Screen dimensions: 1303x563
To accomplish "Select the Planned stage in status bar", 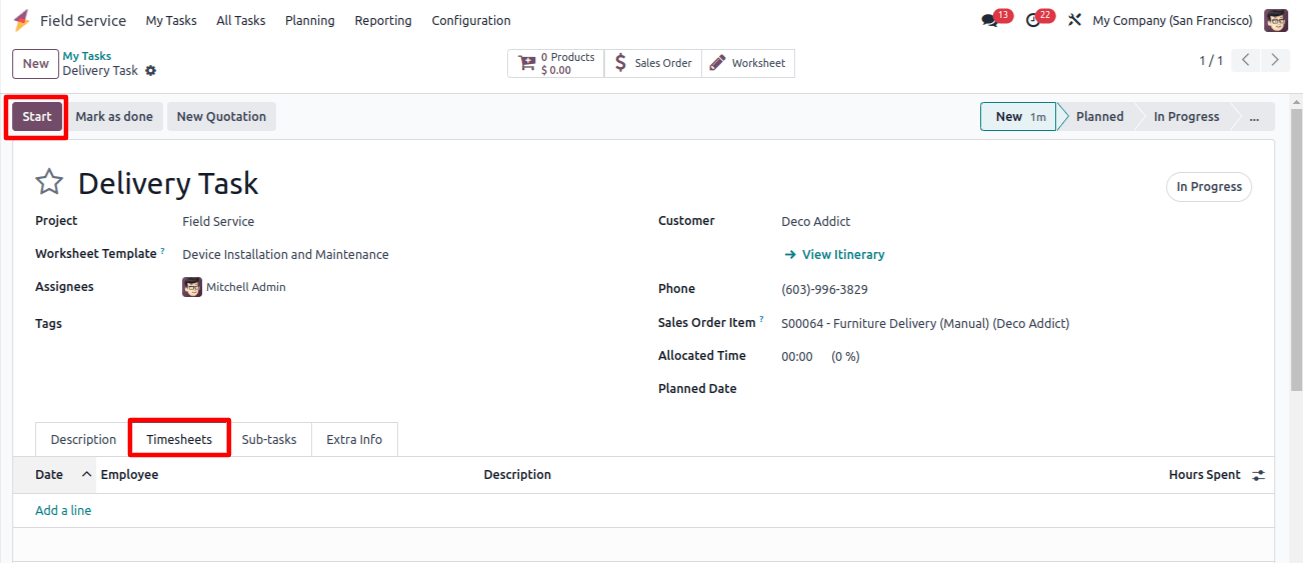I will point(1099,117).
